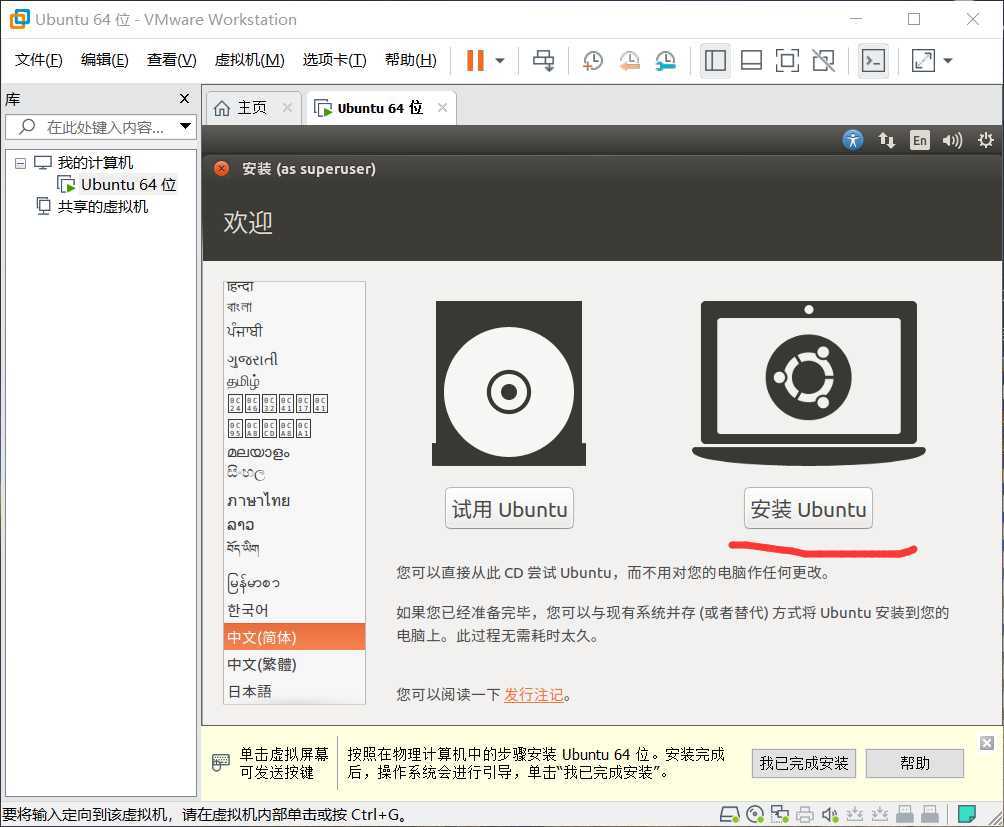1004x827 pixels.
Task: Revert the virtual machine to its snapshot
Action: tap(629, 61)
